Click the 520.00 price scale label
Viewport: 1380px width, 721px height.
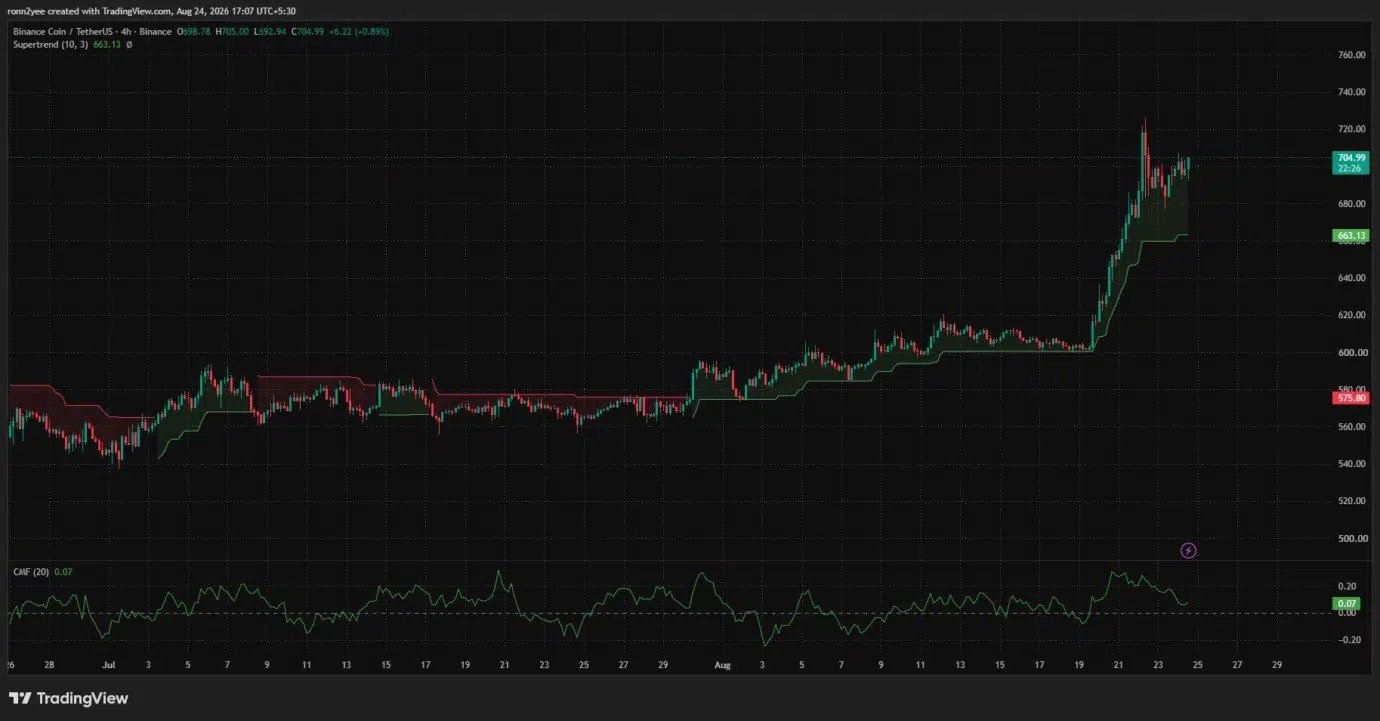(x=1351, y=501)
